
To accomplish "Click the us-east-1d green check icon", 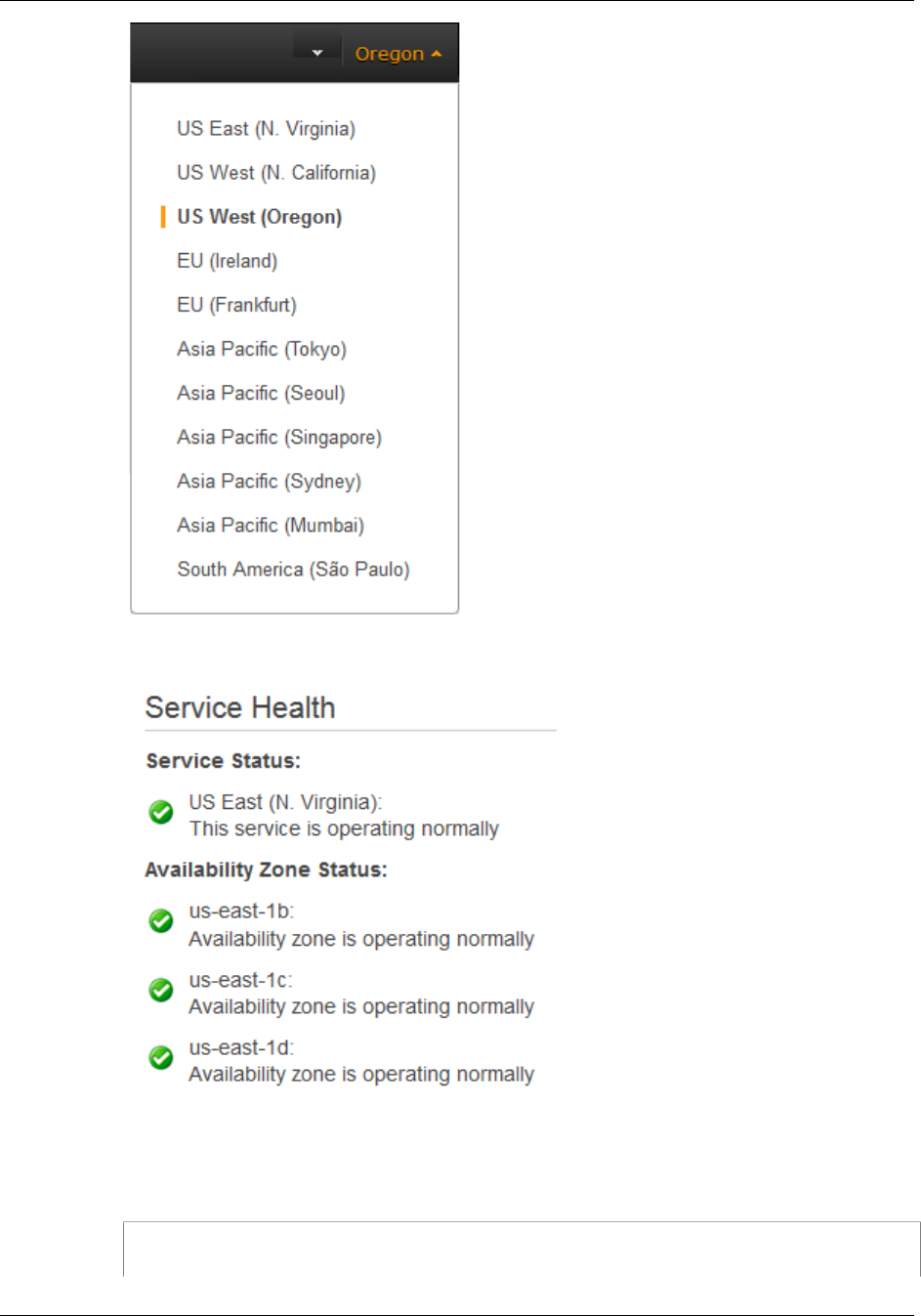I will point(161,1058).
